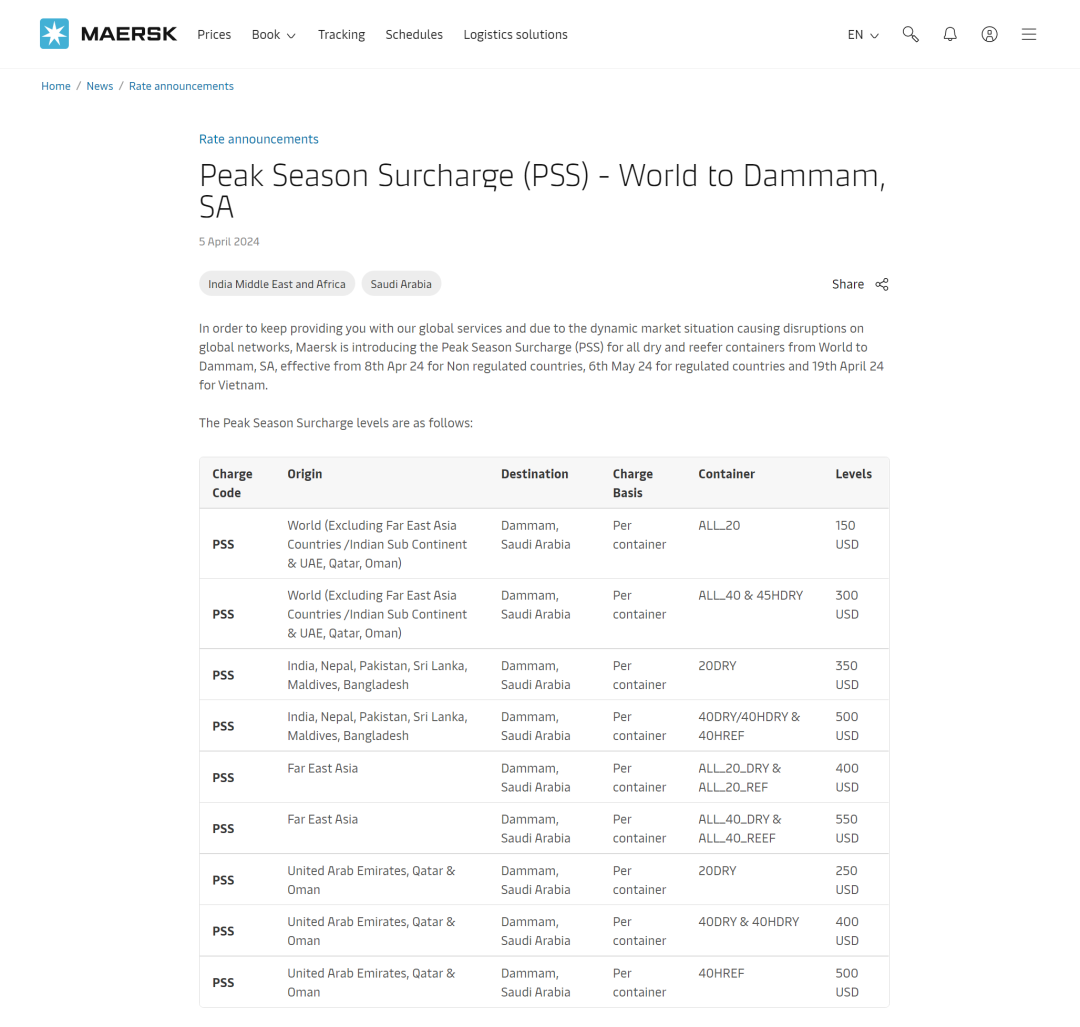Open the notifications bell

coord(950,34)
